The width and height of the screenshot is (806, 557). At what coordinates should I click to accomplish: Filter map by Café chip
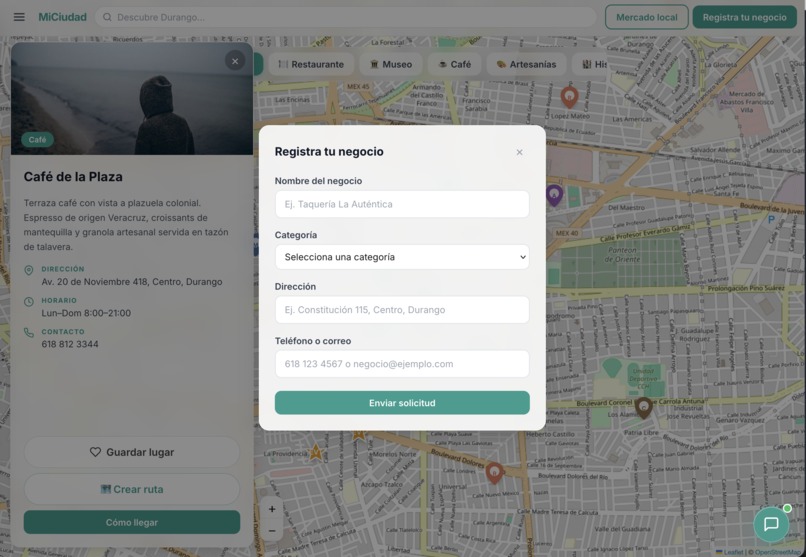coord(455,64)
